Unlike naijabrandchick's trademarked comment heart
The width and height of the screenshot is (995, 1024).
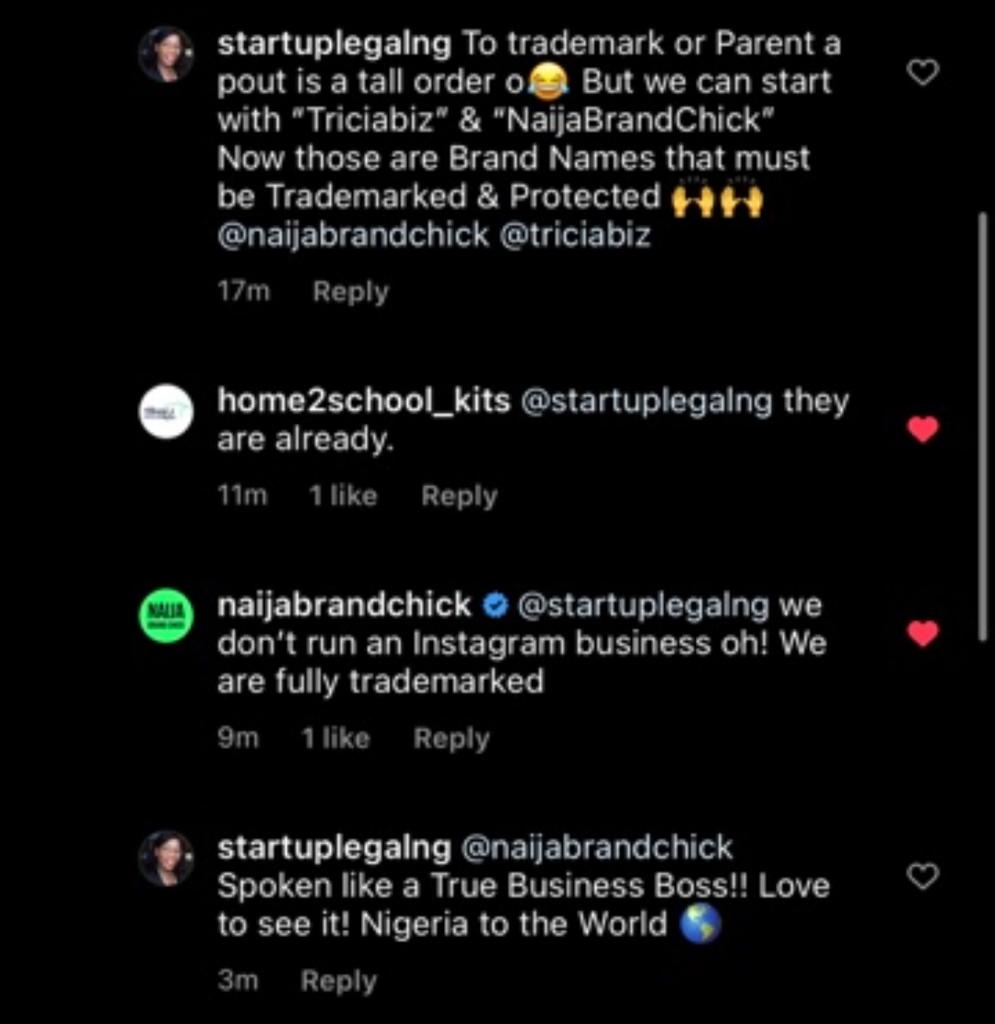pyautogui.click(x=922, y=634)
